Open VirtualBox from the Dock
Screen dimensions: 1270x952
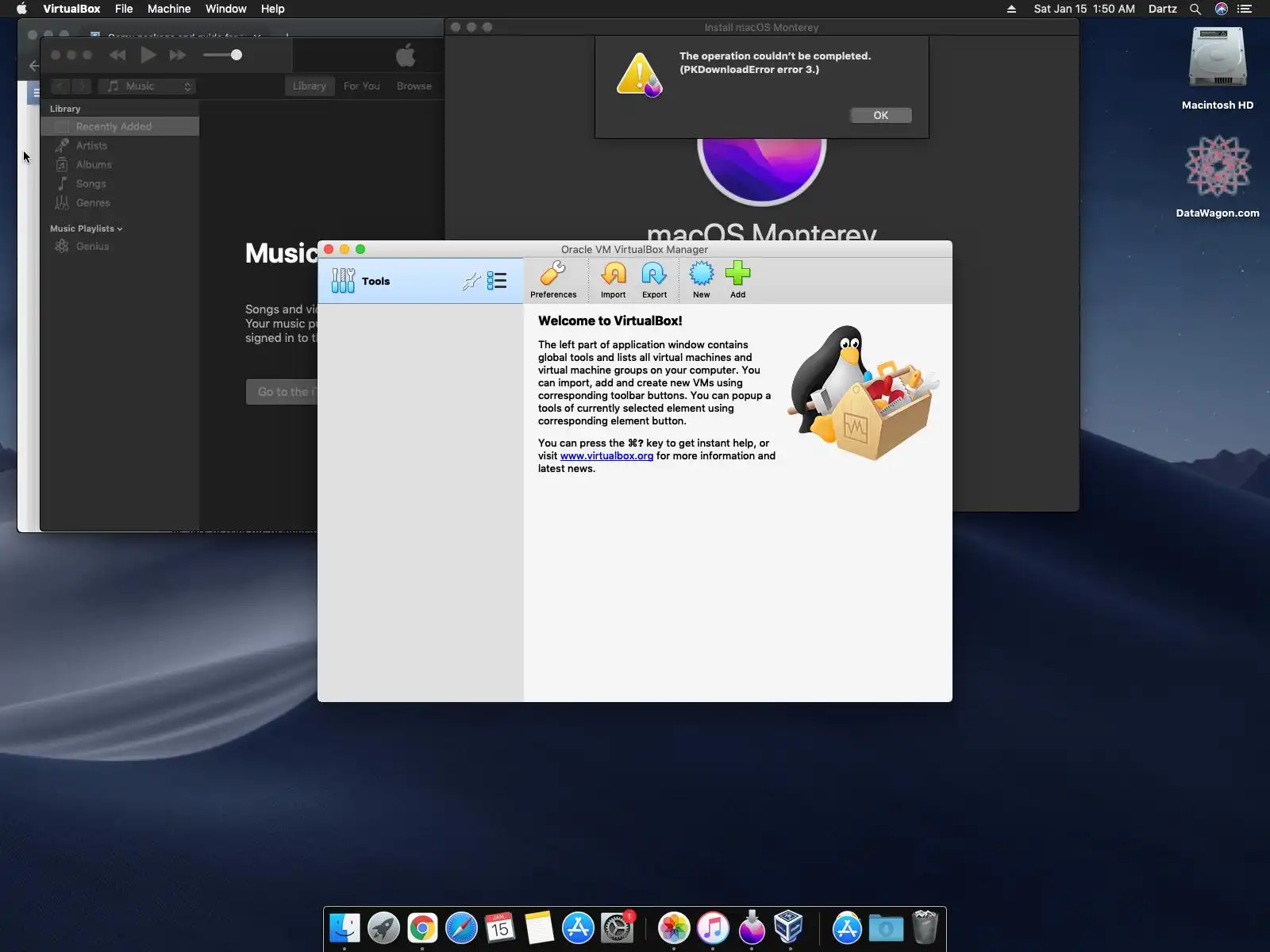[x=789, y=927]
